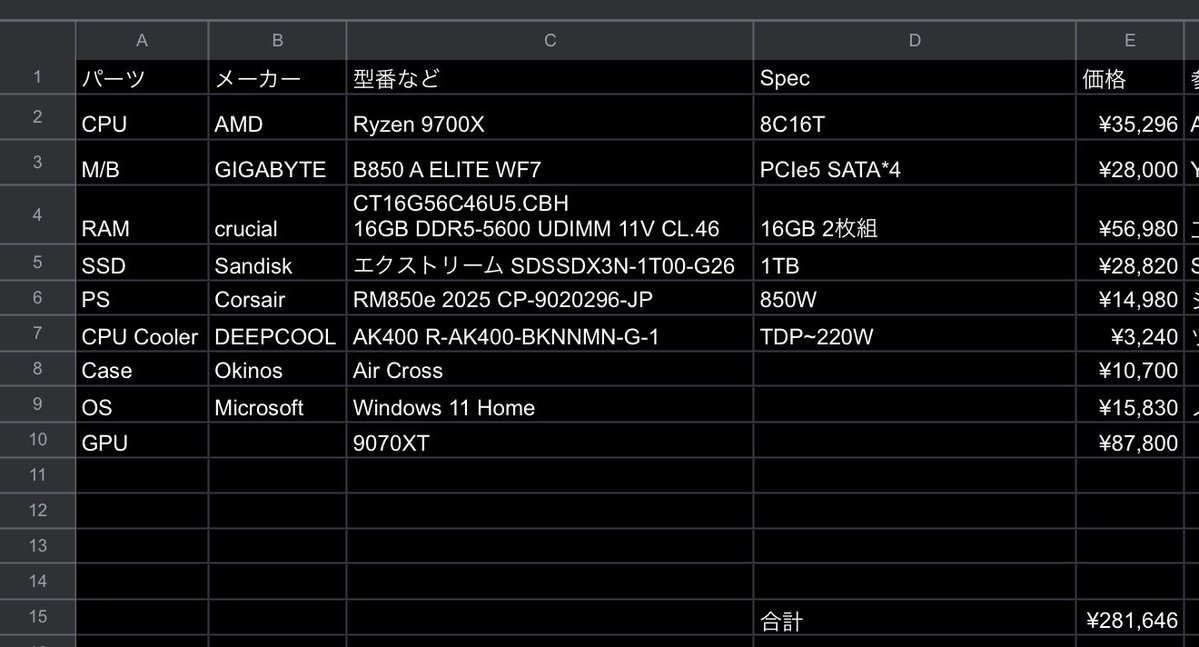Select column B header
The width and height of the screenshot is (1199, 647).
point(278,41)
